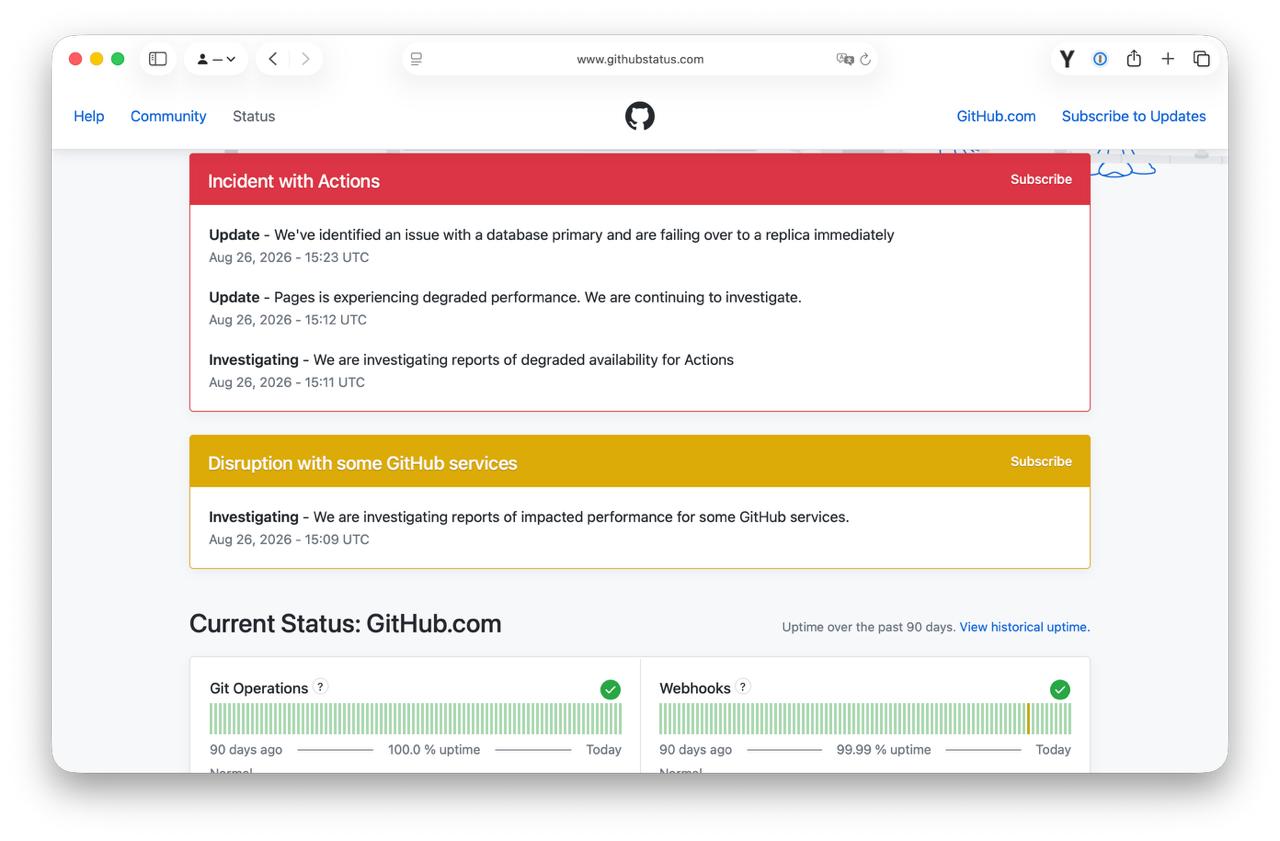Subscribe to the Incident with Actions incident
This screenshot has height=841, width=1280.
point(1041,180)
